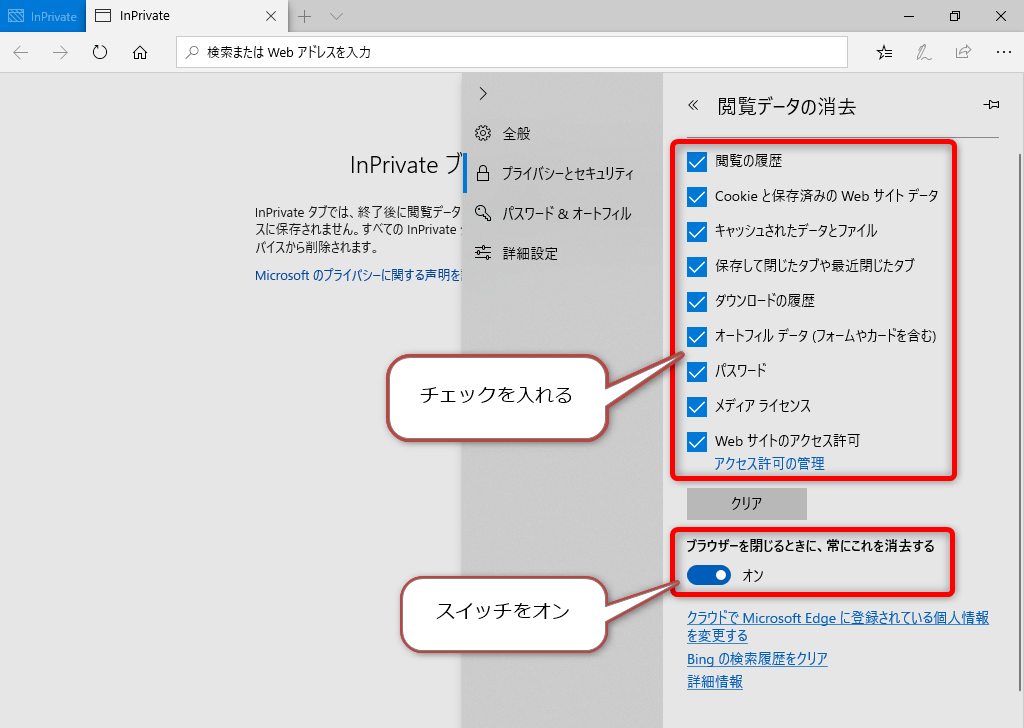This screenshot has width=1024, height=728.
Task: Click the sliders icon beside 詳細設定
Action: click(483, 253)
